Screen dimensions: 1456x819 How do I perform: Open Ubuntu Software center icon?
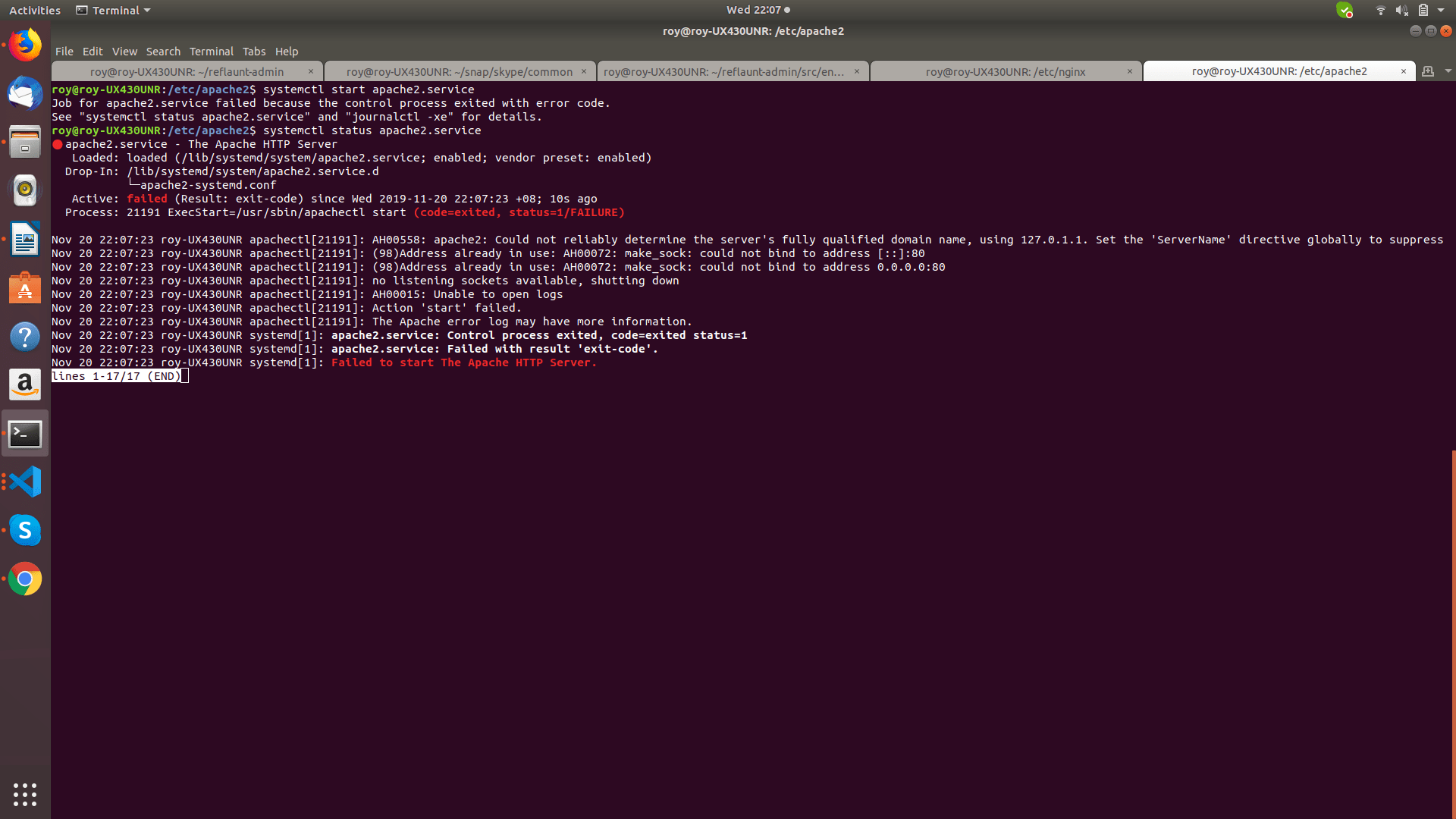tap(25, 288)
